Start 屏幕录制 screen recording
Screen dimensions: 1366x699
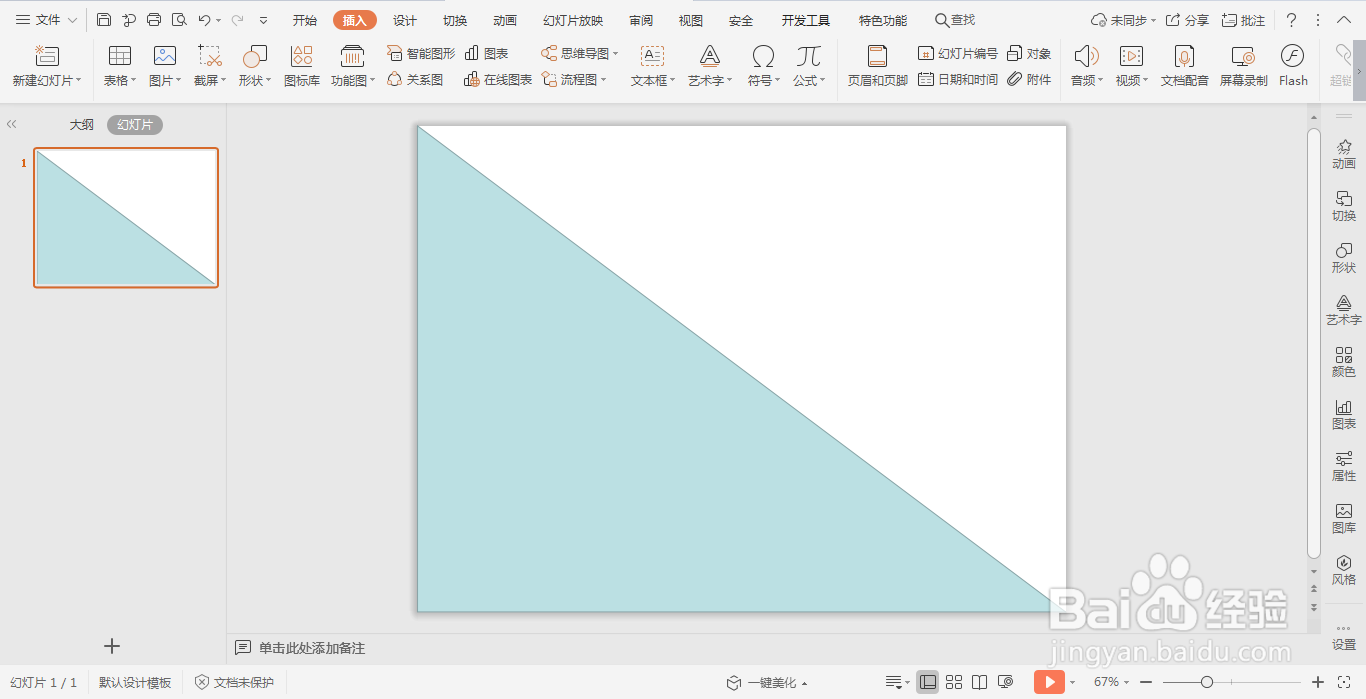click(1243, 66)
